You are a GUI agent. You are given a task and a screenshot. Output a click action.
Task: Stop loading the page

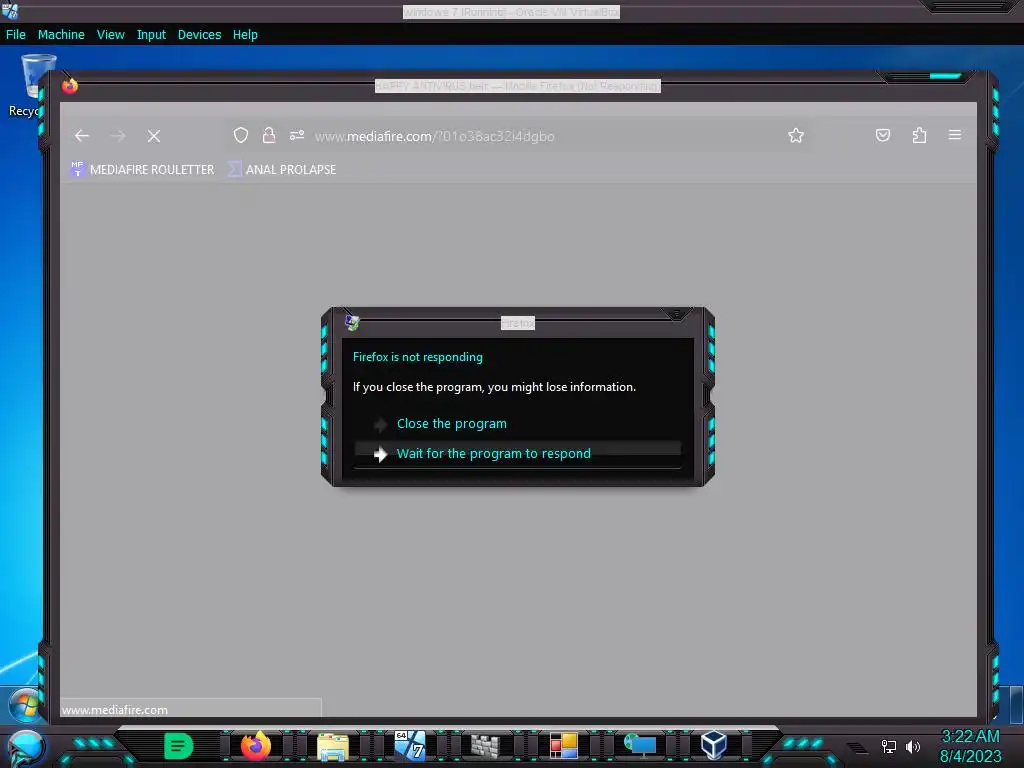pos(154,136)
